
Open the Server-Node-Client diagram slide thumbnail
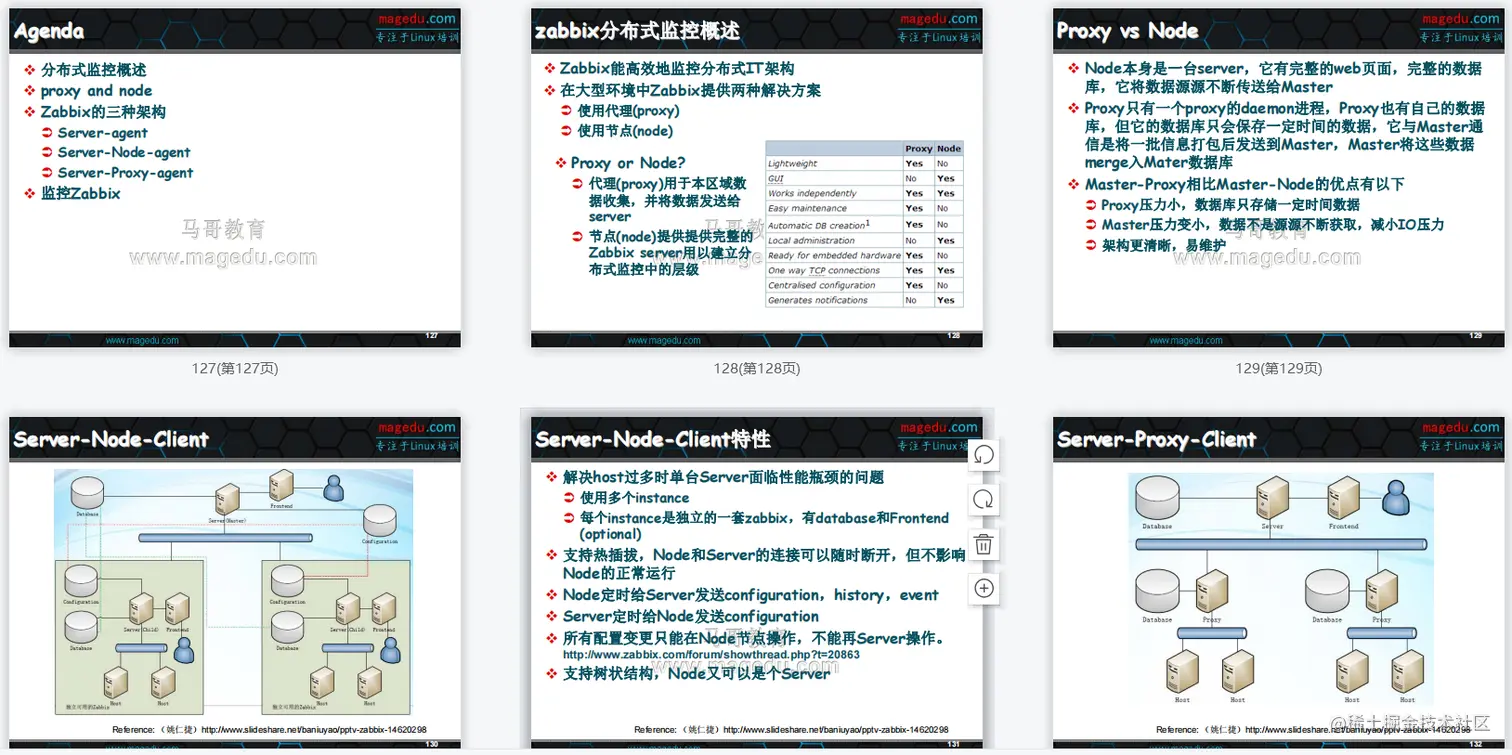coord(235,583)
